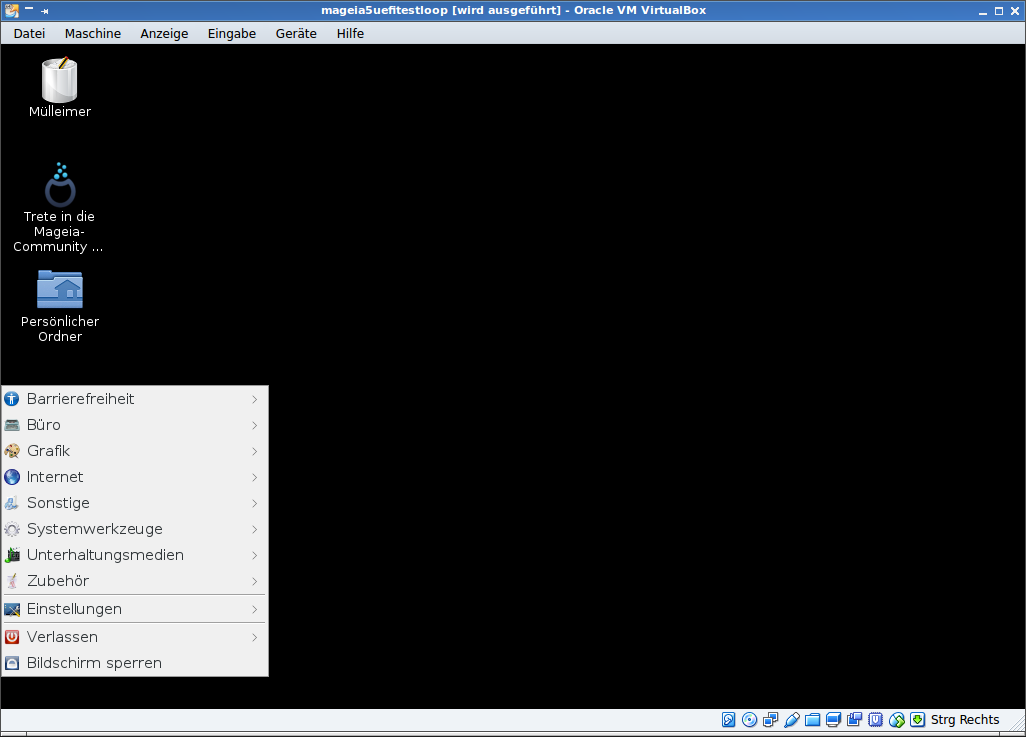Expand the Zubehör submenu arrow
Viewport: 1026px width, 737px height.
[x=255, y=582]
